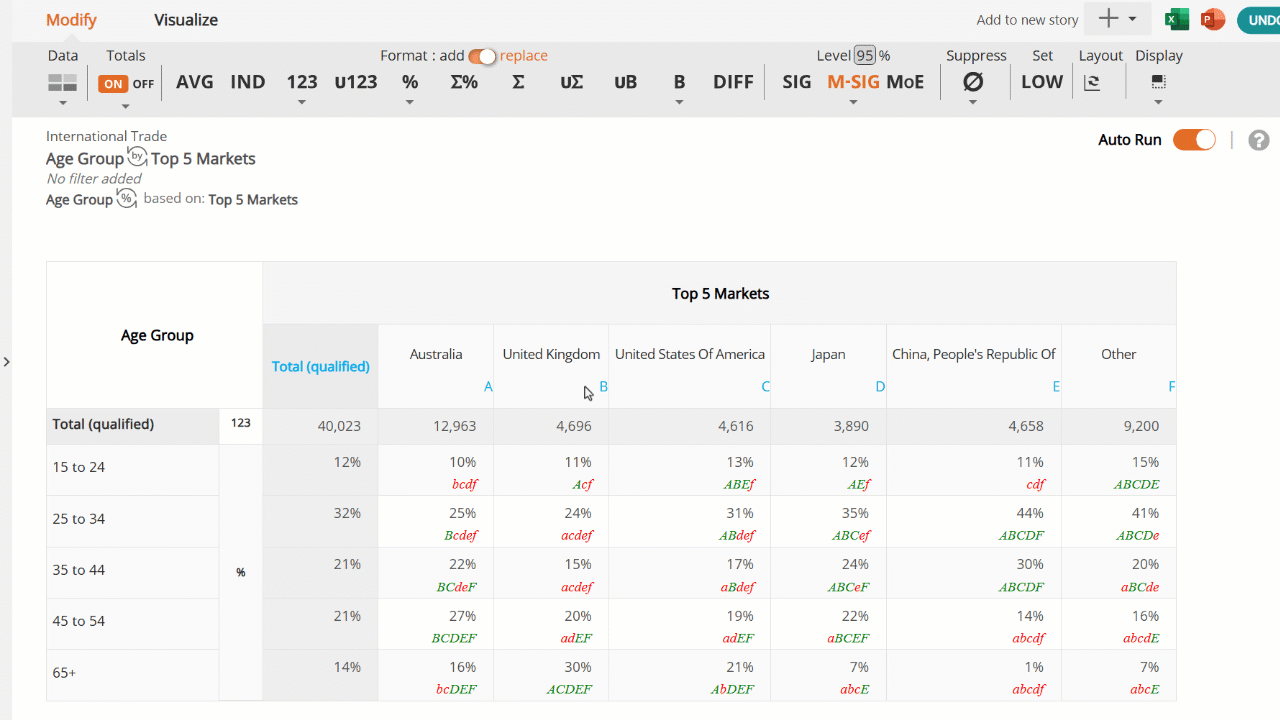Screen dimensions: 1280x720
Task: Open the help question mark icon
Action: click(1259, 140)
